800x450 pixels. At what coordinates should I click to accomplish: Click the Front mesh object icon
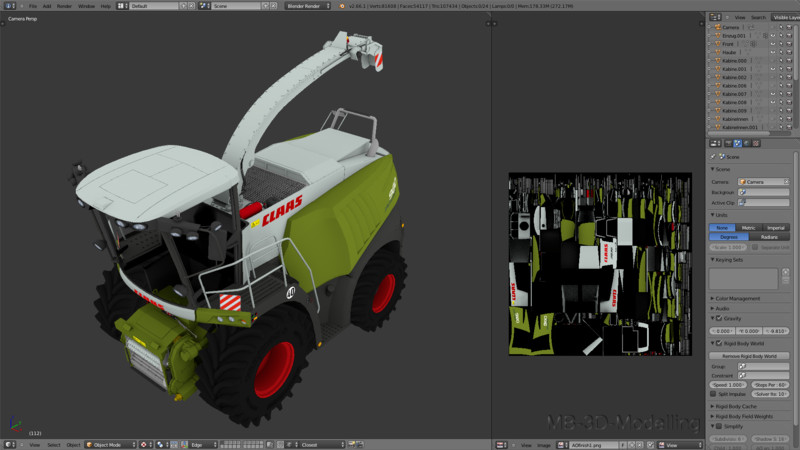point(718,44)
